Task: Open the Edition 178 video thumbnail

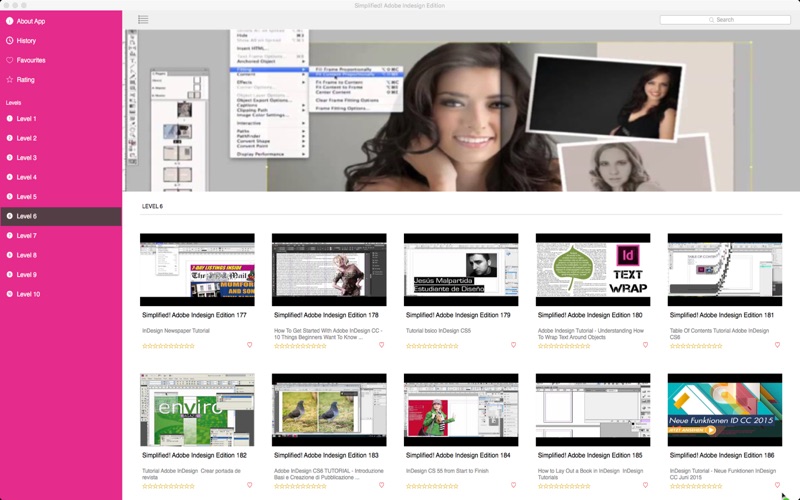Action: tap(329, 269)
